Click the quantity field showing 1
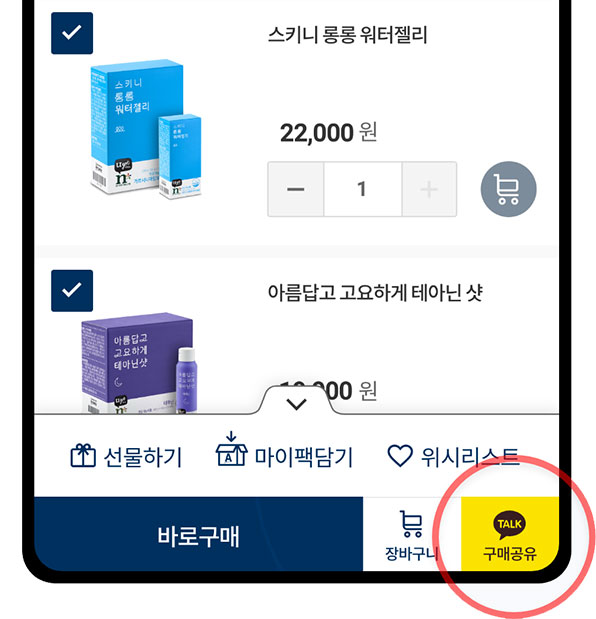 [x=362, y=189]
